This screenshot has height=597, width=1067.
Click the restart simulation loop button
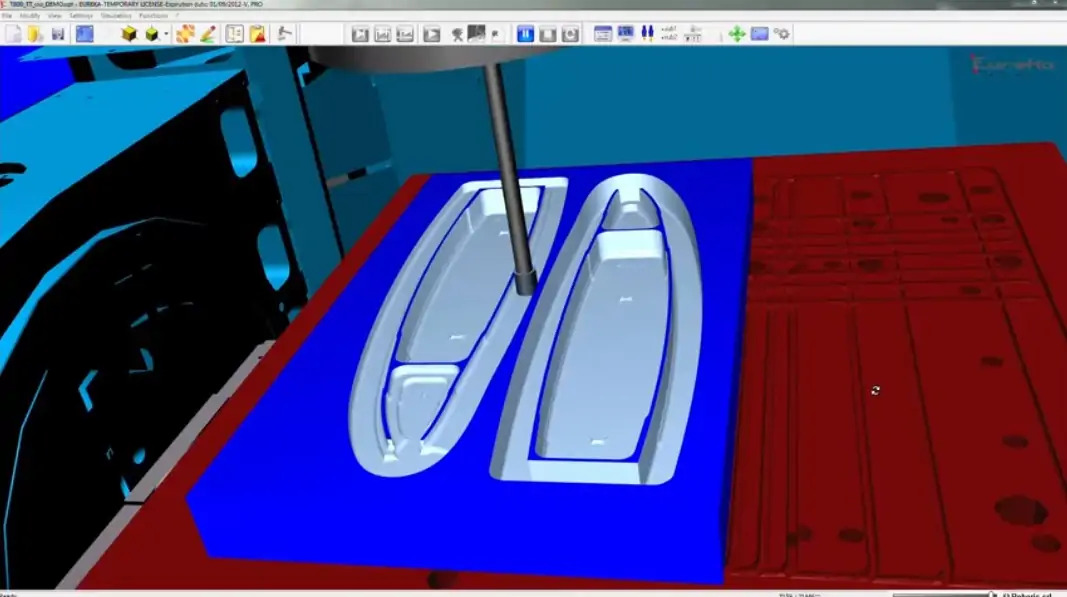pyautogui.click(x=570, y=33)
